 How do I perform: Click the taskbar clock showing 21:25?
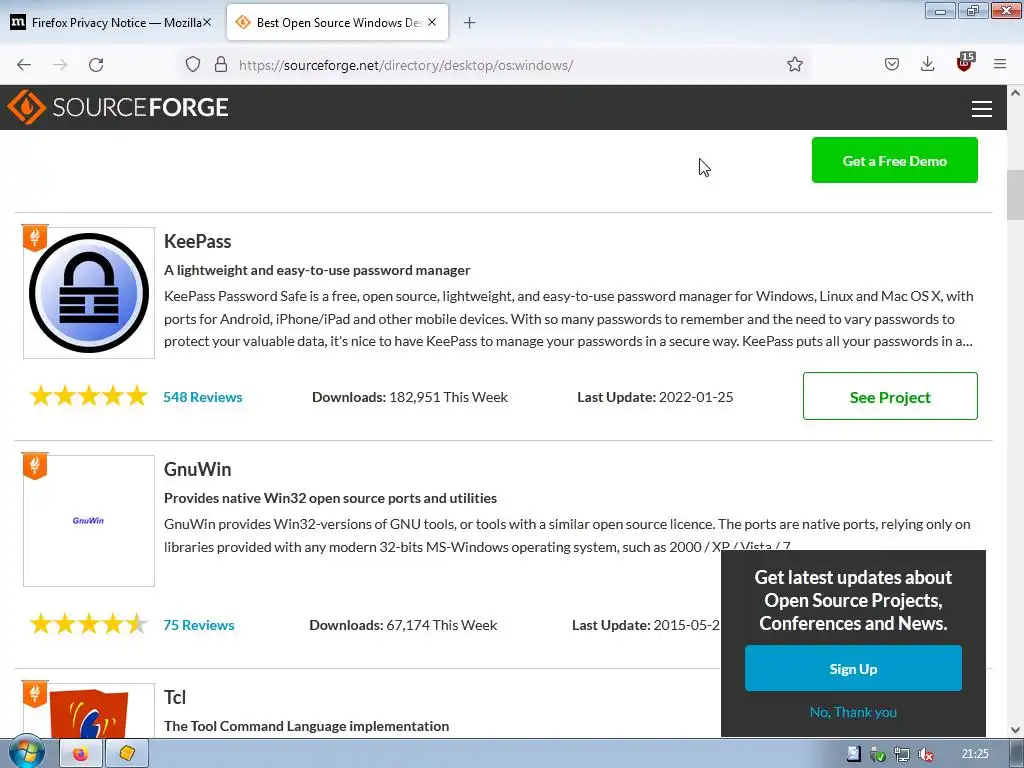(x=975, y=754)
